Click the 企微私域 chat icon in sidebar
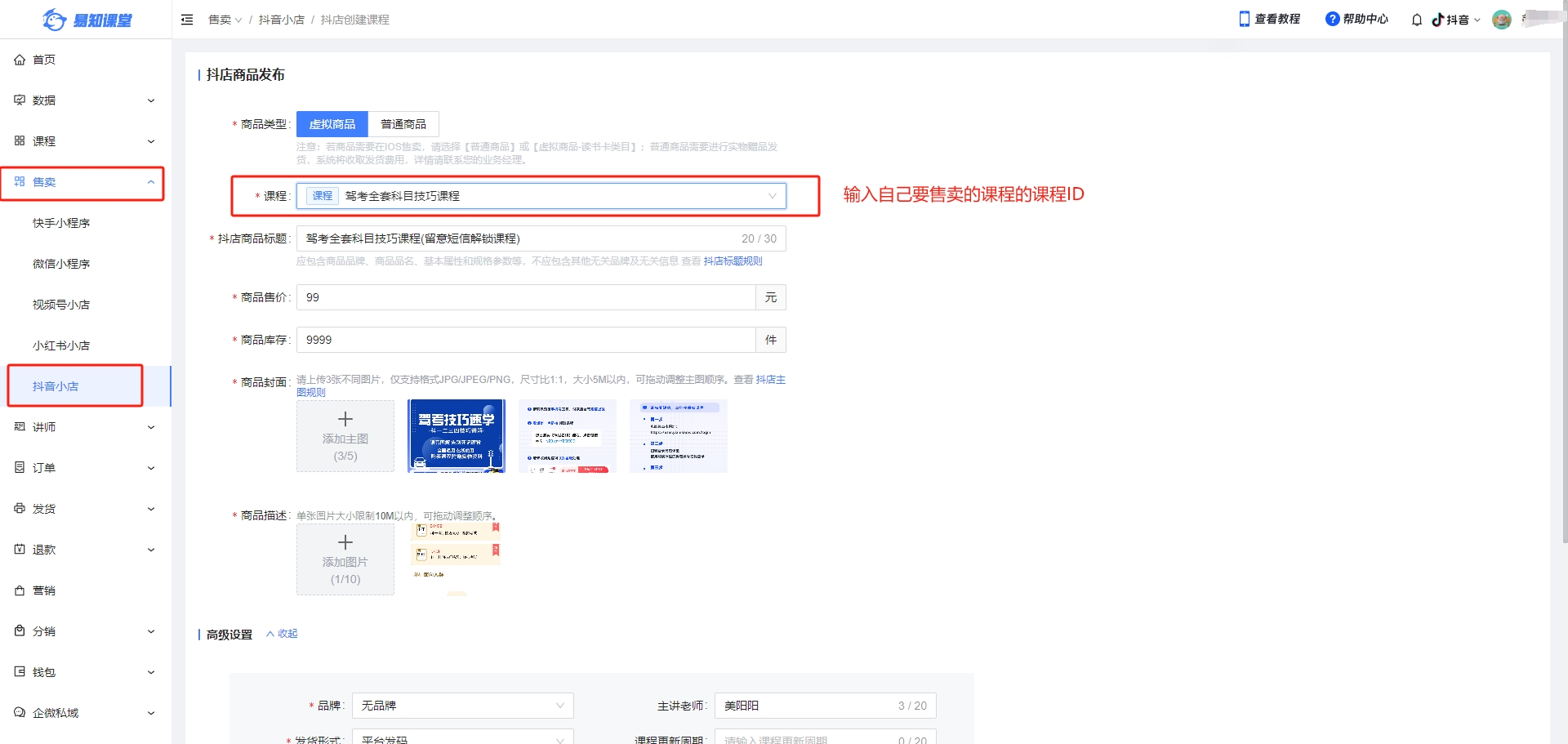Viewport: 1568px width, 744px height. pyautogui.click(x=20, y=713)
